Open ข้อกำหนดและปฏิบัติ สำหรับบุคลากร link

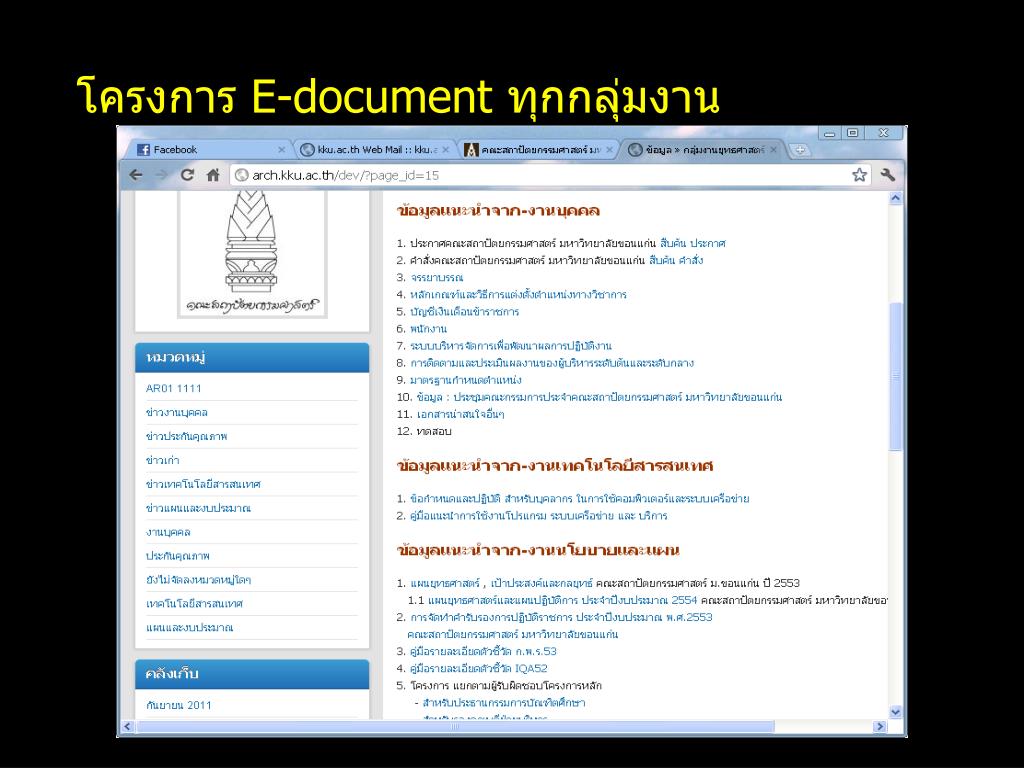579,499
